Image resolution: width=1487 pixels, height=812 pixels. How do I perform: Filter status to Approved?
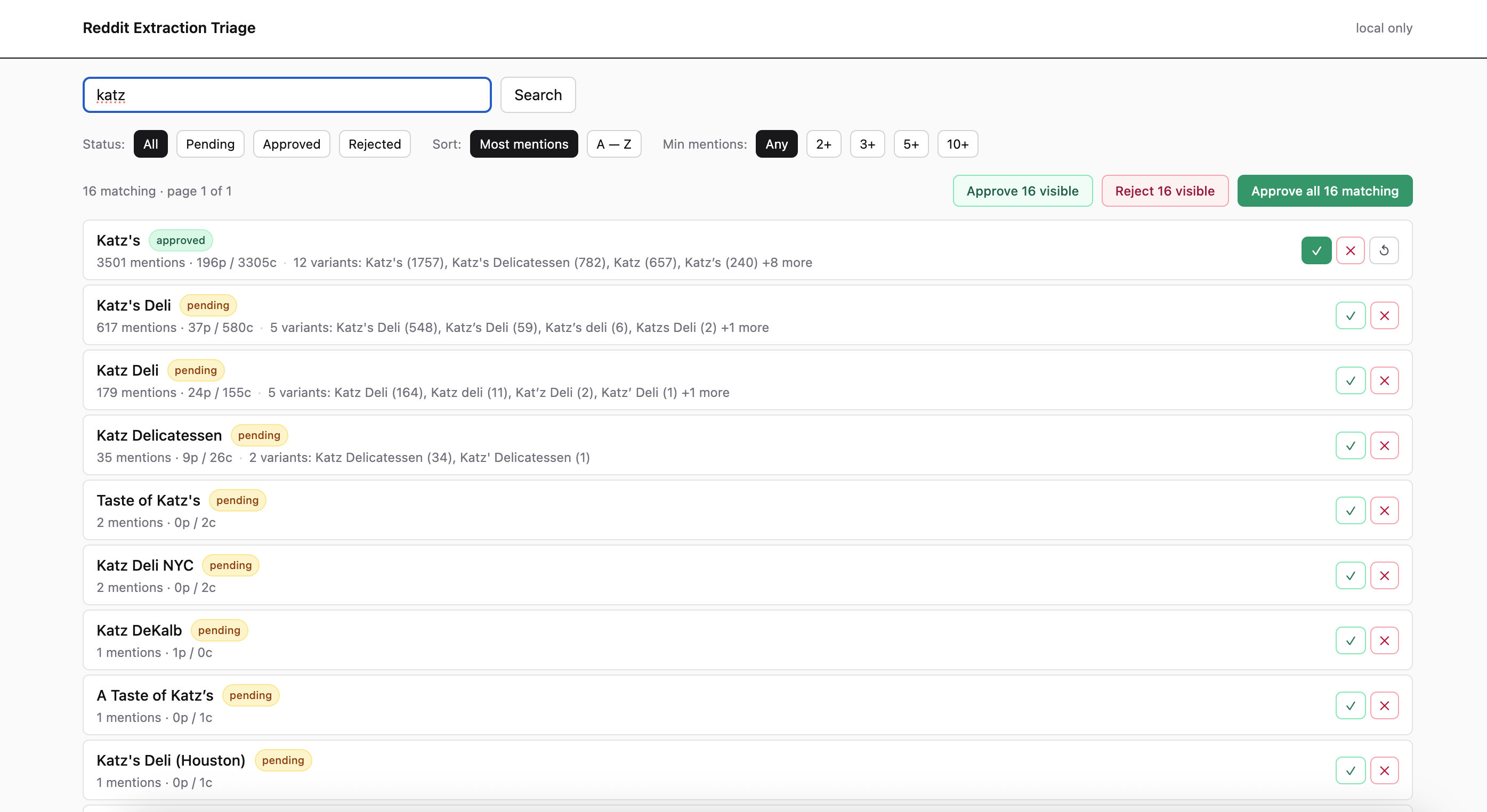click(x=292, y=144)
